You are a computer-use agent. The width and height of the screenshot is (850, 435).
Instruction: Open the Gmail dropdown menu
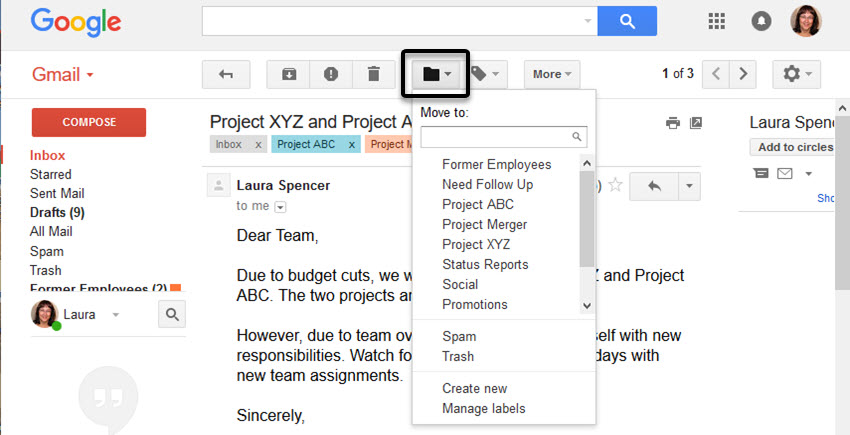63,74
